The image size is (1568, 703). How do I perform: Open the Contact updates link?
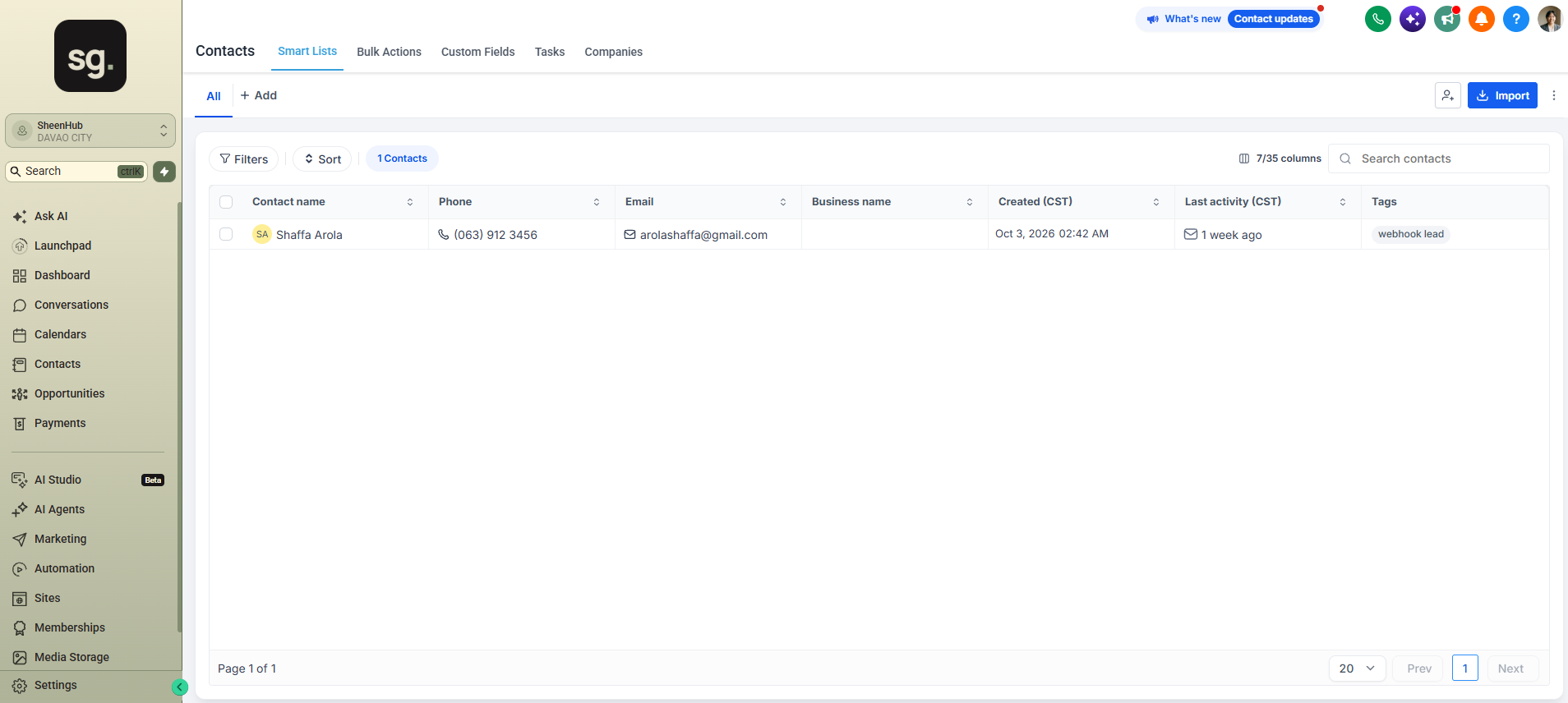click(x=1274, y=19)
